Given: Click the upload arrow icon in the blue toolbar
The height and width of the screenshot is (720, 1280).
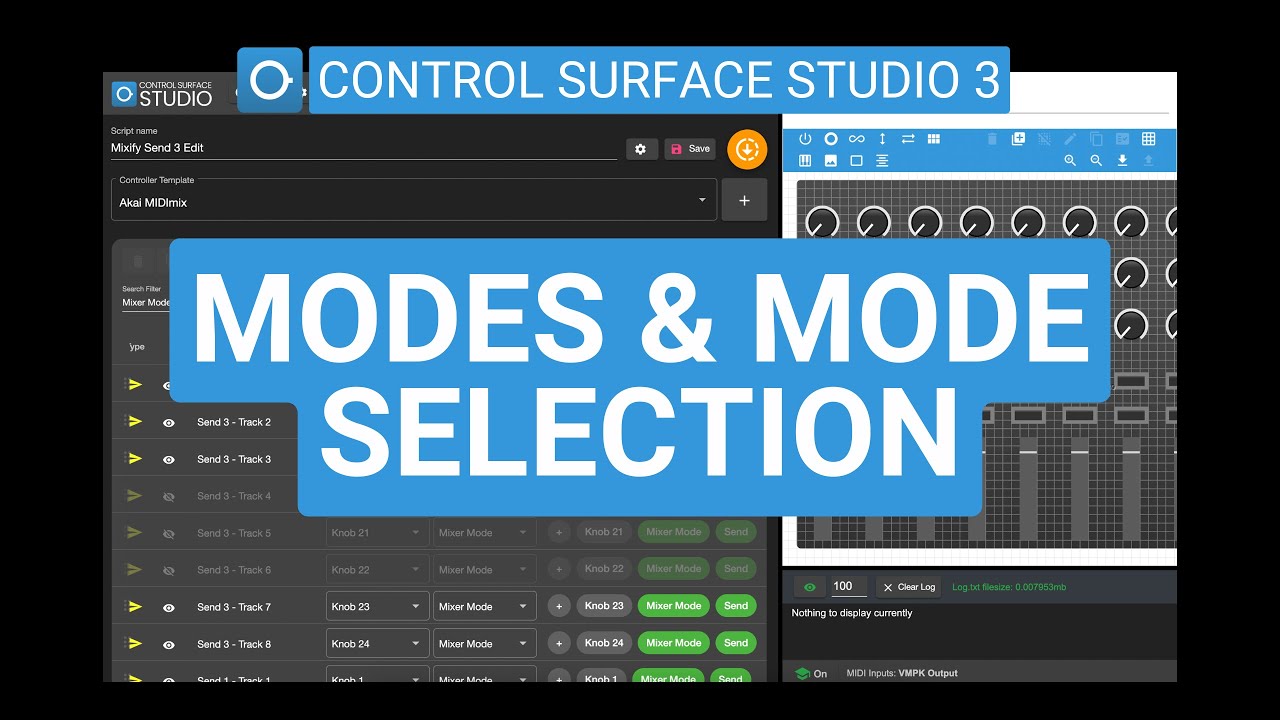Looking at the screenshot, I should click(1148, 161).
